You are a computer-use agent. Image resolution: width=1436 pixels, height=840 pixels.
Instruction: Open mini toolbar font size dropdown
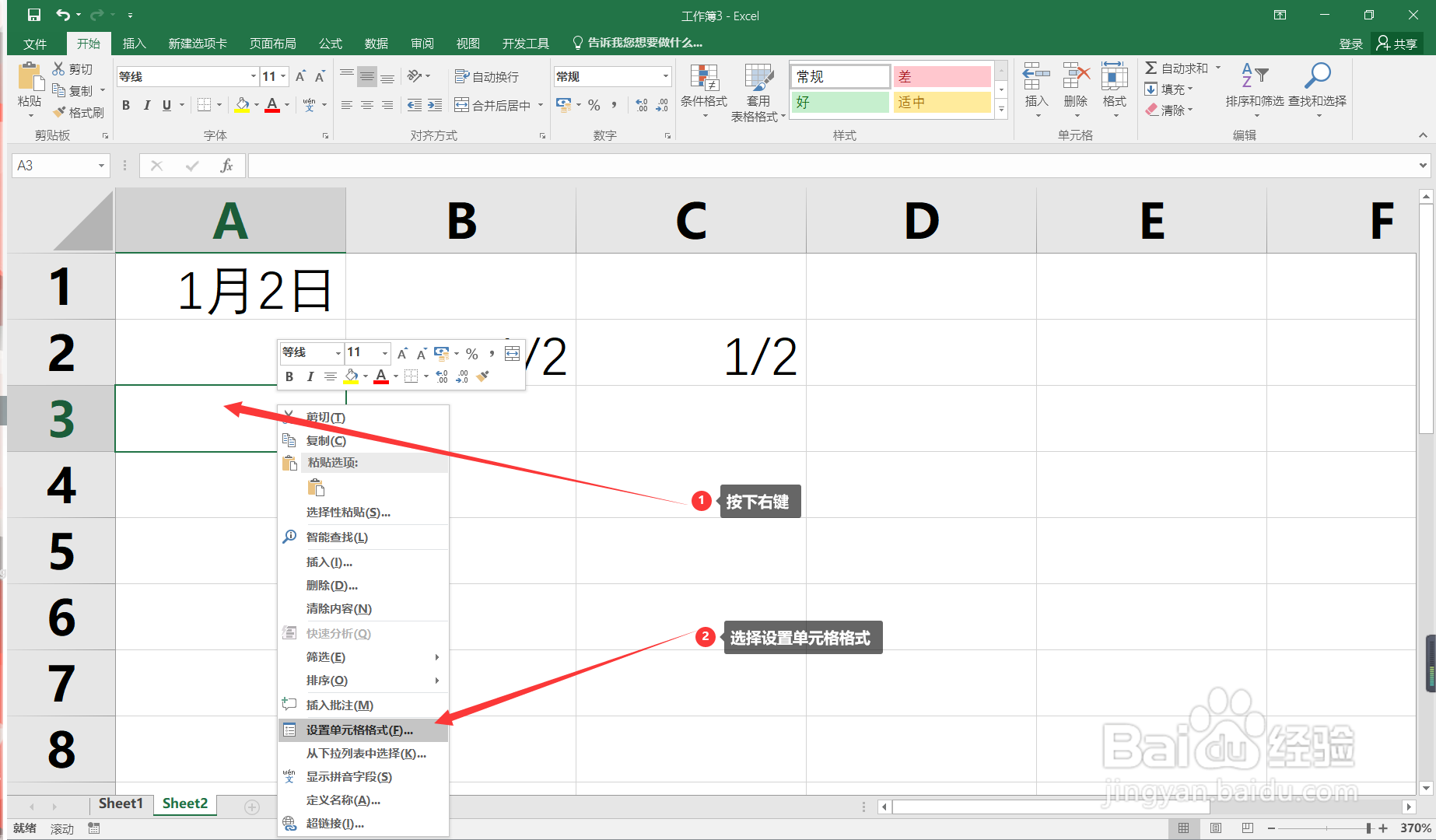click(384, 352)
